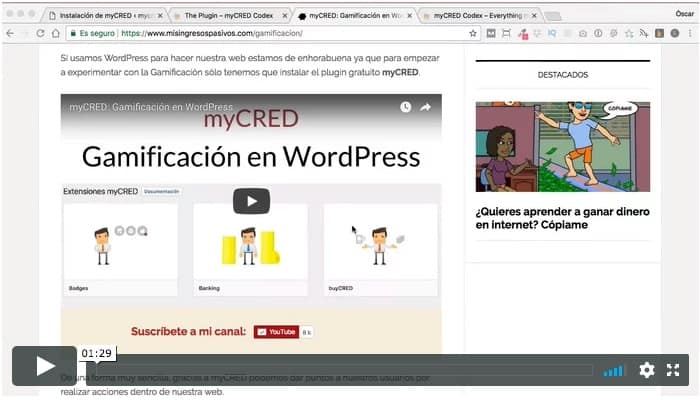The image size is (700, 401).
Task: Reload the current page
Action: [x=40, y=33]
